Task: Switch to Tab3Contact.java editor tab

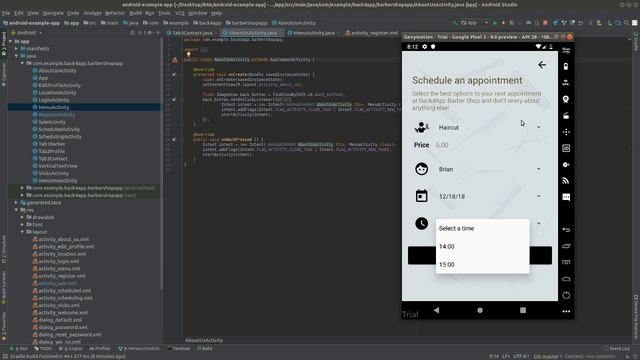Action: 192,33
